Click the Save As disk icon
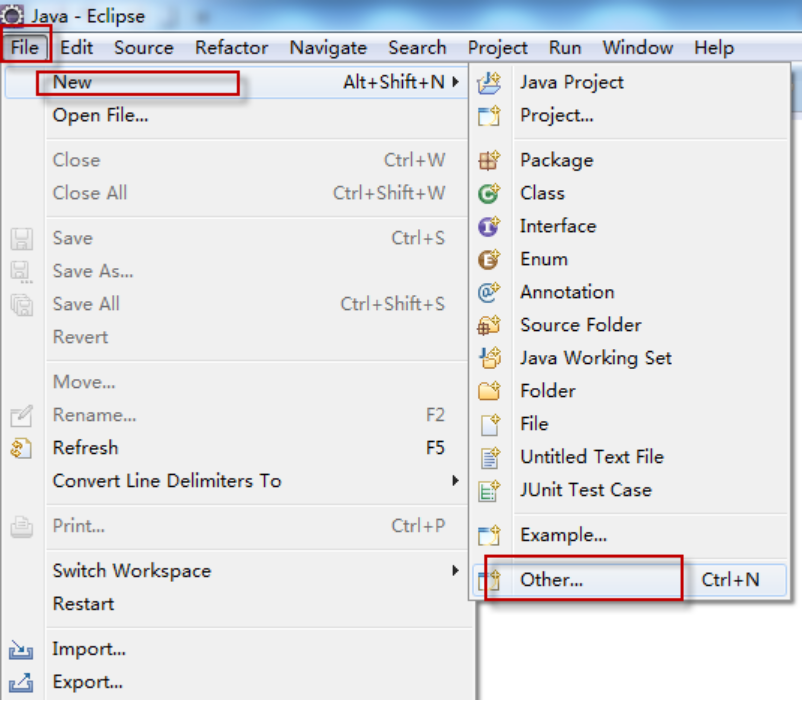The height and width of the screenshot is (701, 803). coord(22,272)
